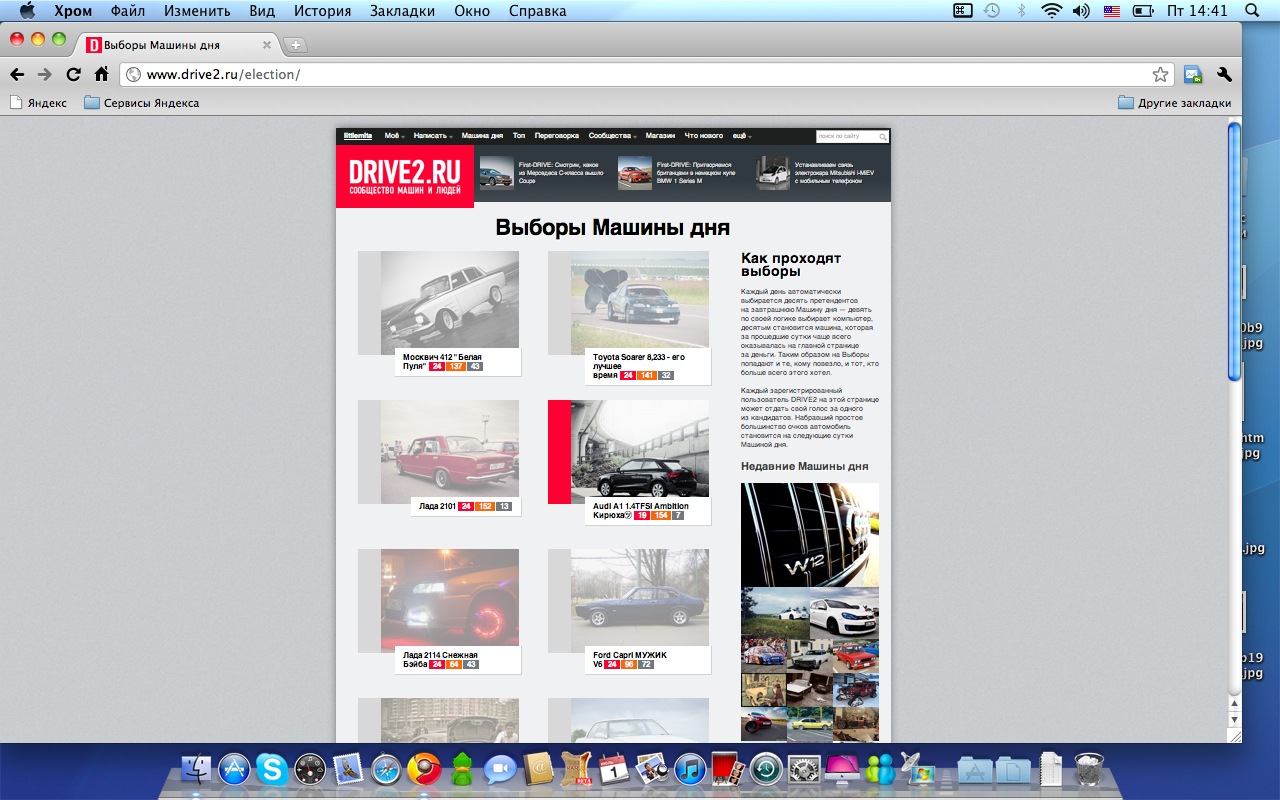Launch iTunes from the Dock
The image size is (1280, 800).
pos(690,768)
